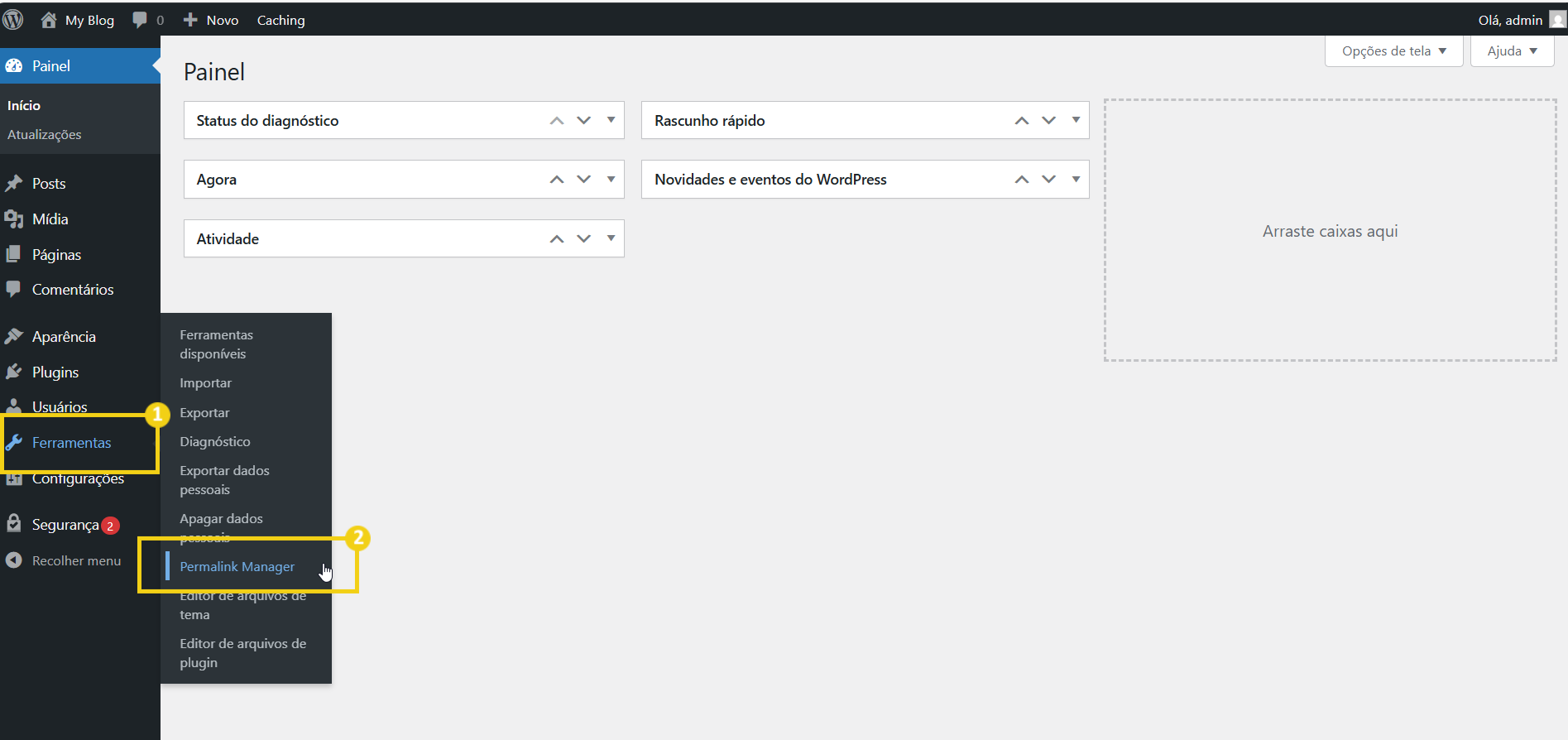
Task: Expand the Opções de tela dropdown
Action: tap(1393, 51)
